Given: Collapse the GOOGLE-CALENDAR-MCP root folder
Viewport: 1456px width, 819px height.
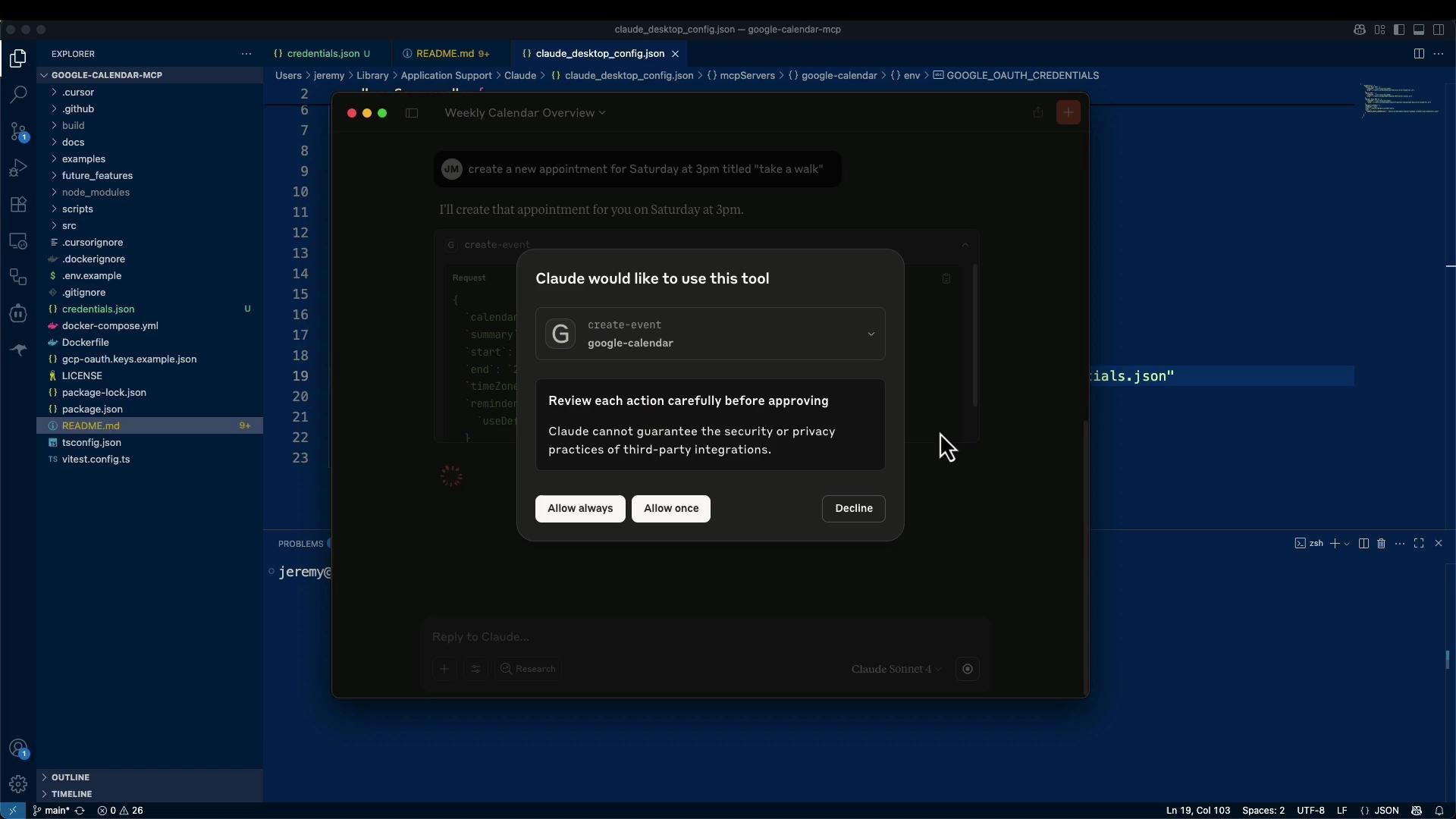Looking at the screenshot, I should pos(149,75).
